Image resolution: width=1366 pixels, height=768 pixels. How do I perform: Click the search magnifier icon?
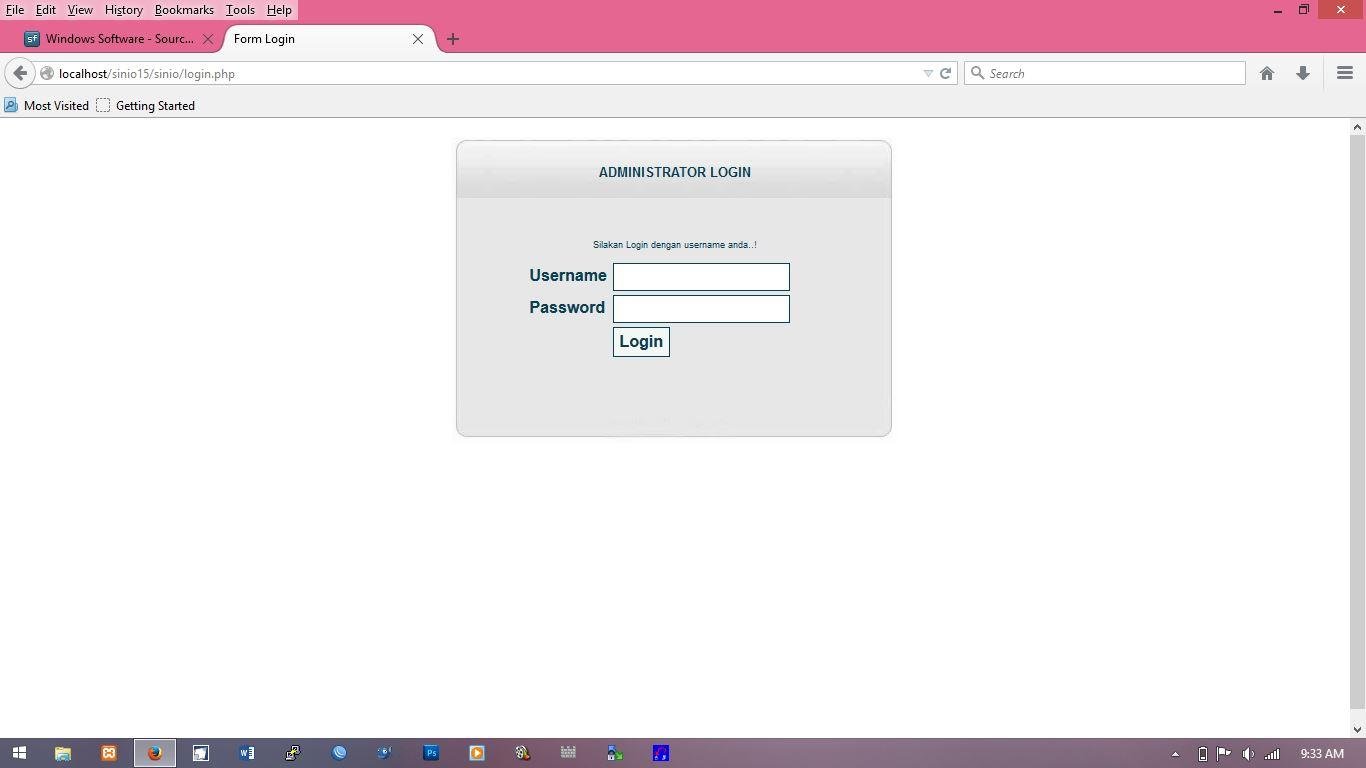point(978,73)
